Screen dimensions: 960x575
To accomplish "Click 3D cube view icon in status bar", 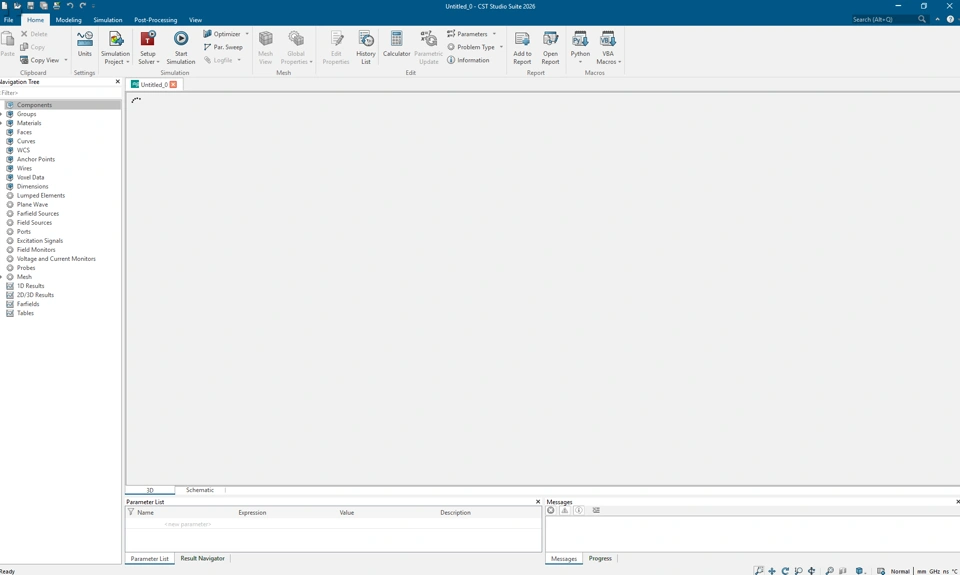I will (x=860, y=571).
